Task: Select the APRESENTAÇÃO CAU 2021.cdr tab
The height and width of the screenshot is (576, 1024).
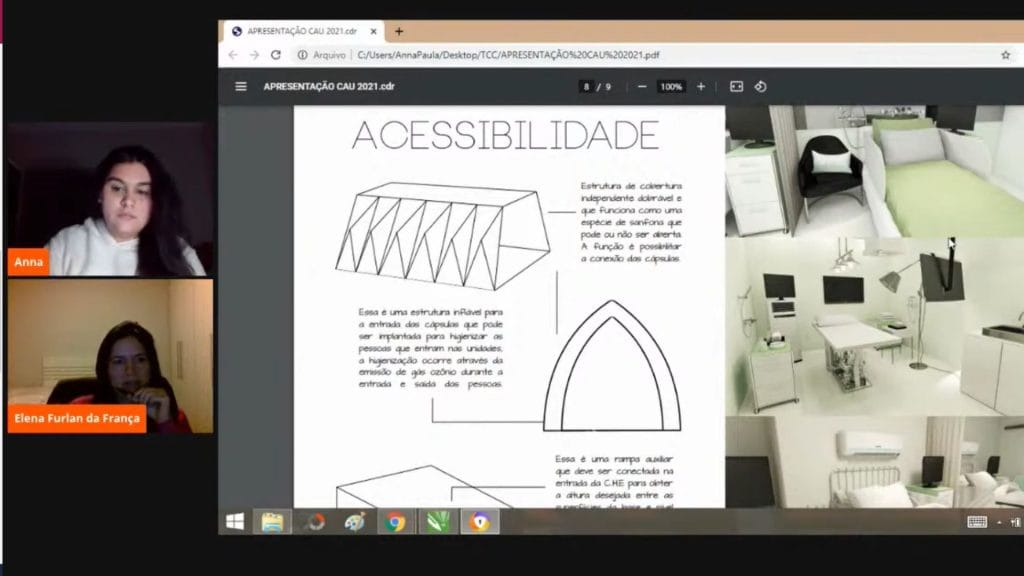Action: [x=300, y=31]
